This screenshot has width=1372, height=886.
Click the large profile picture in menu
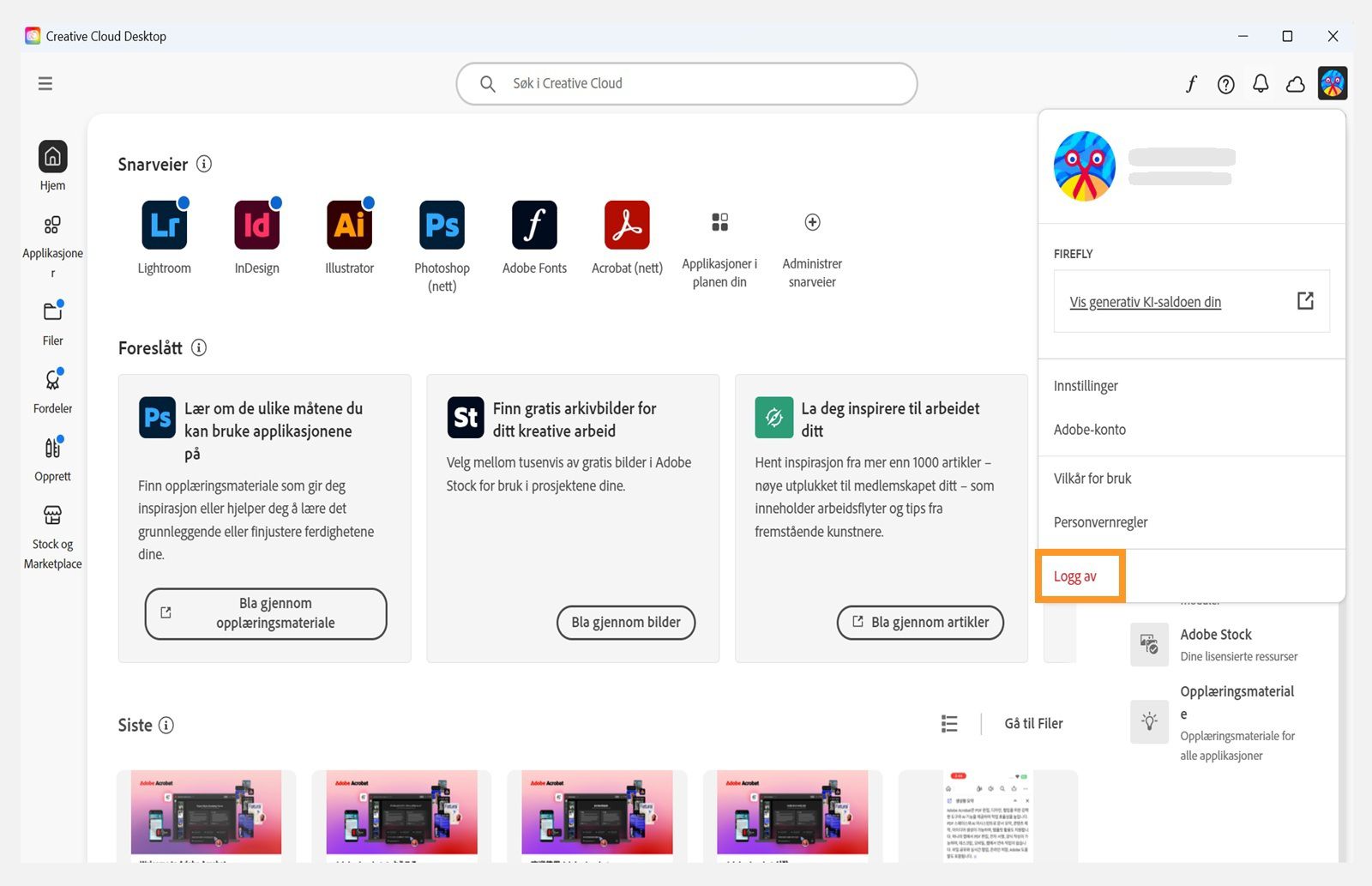coord(1085,166)
